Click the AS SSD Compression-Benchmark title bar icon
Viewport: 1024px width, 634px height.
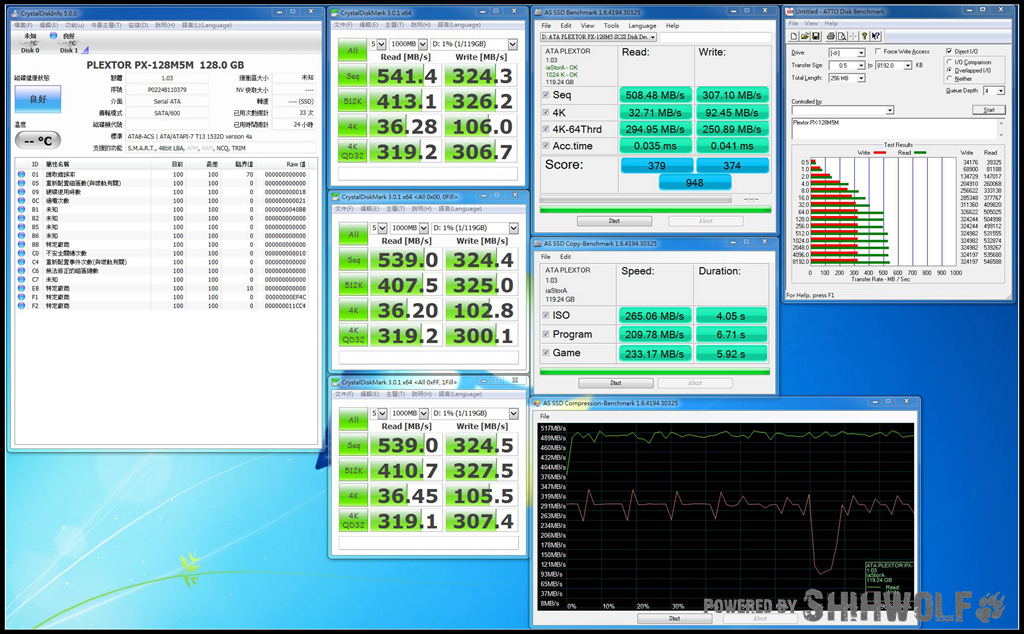point(537,403)
